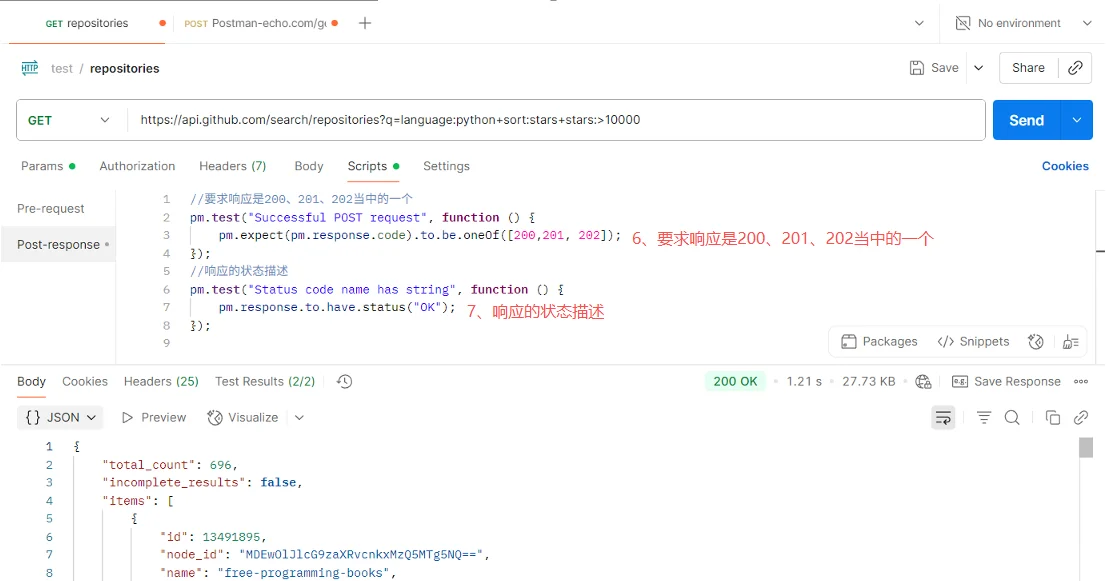Click the Share button

(1028, 68)
